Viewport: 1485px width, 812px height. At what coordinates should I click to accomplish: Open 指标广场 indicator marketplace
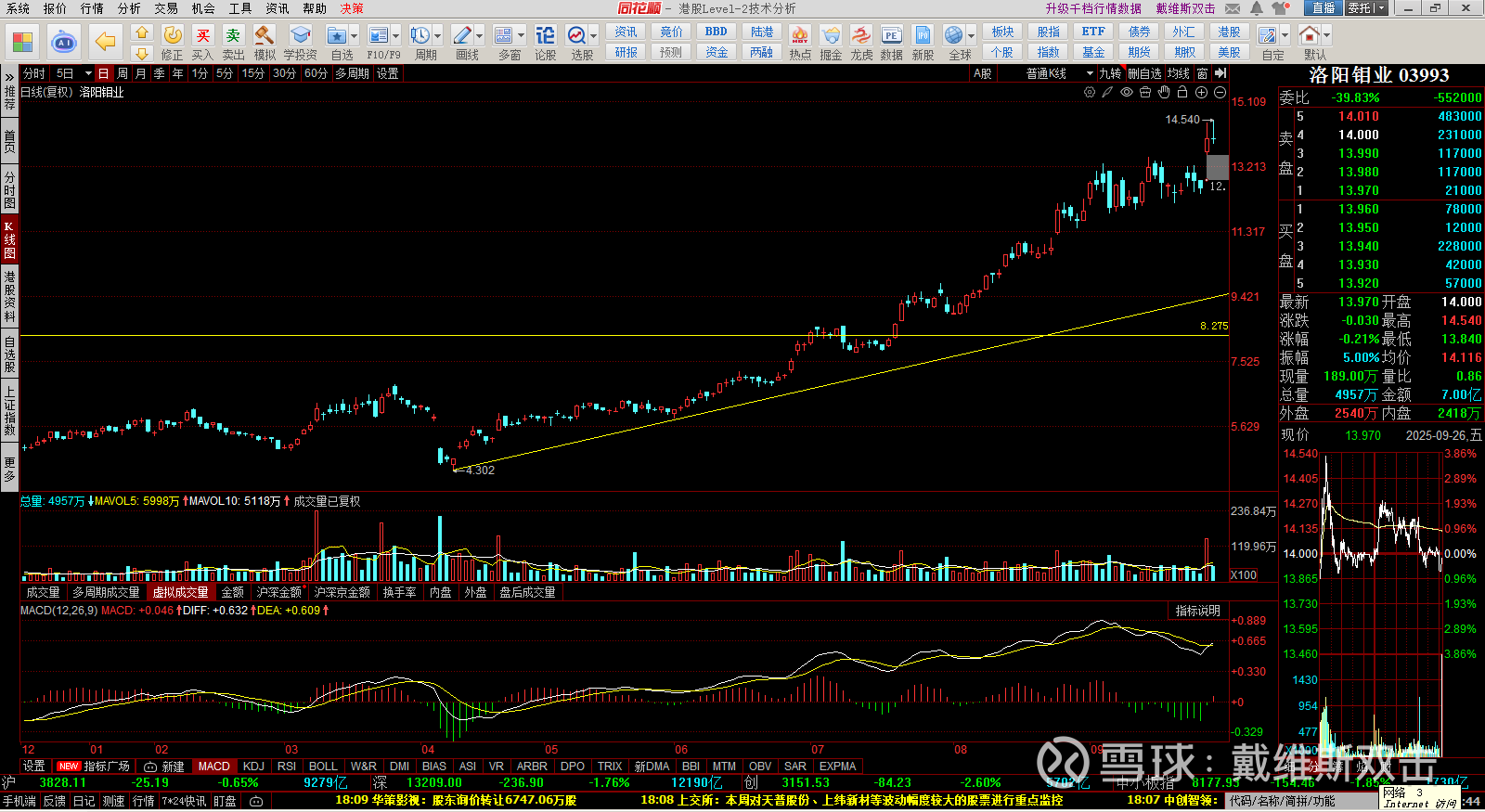pos(94,767)
